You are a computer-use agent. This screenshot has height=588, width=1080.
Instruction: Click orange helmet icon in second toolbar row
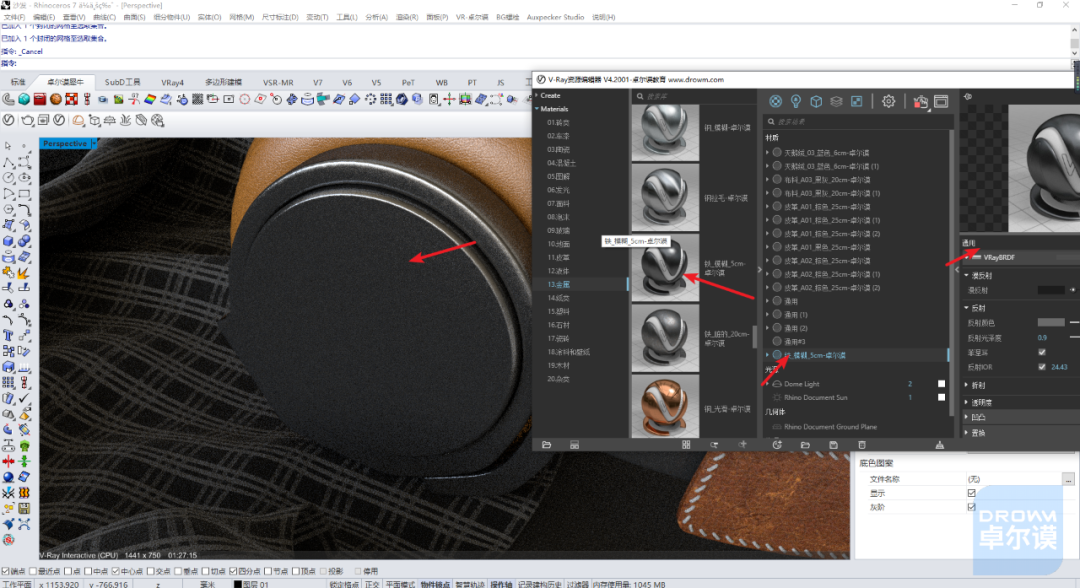click(x=79, y=120)
